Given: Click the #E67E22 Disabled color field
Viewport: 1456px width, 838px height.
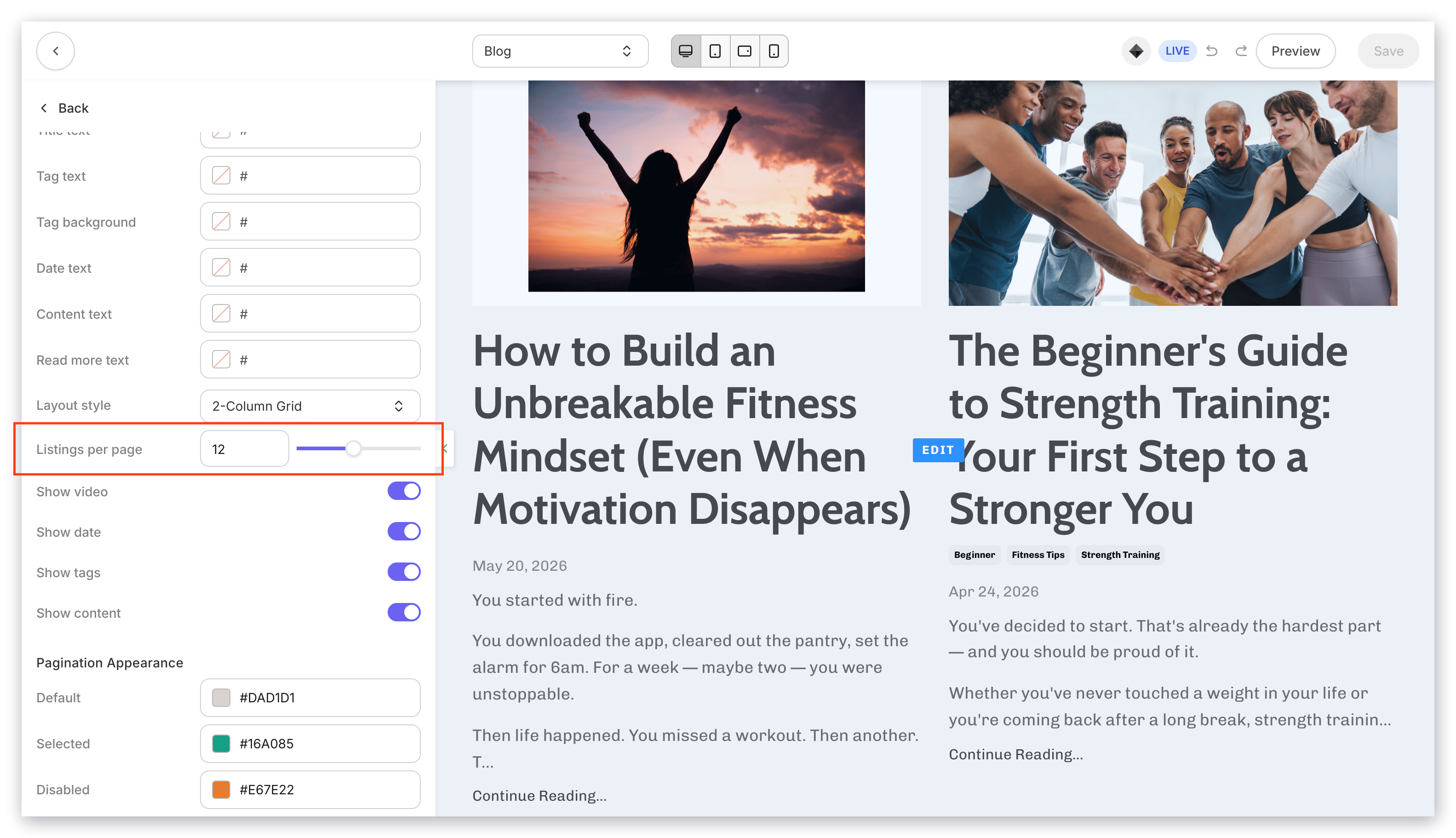Looking at the screenshot, I should (x=310, y=789).
